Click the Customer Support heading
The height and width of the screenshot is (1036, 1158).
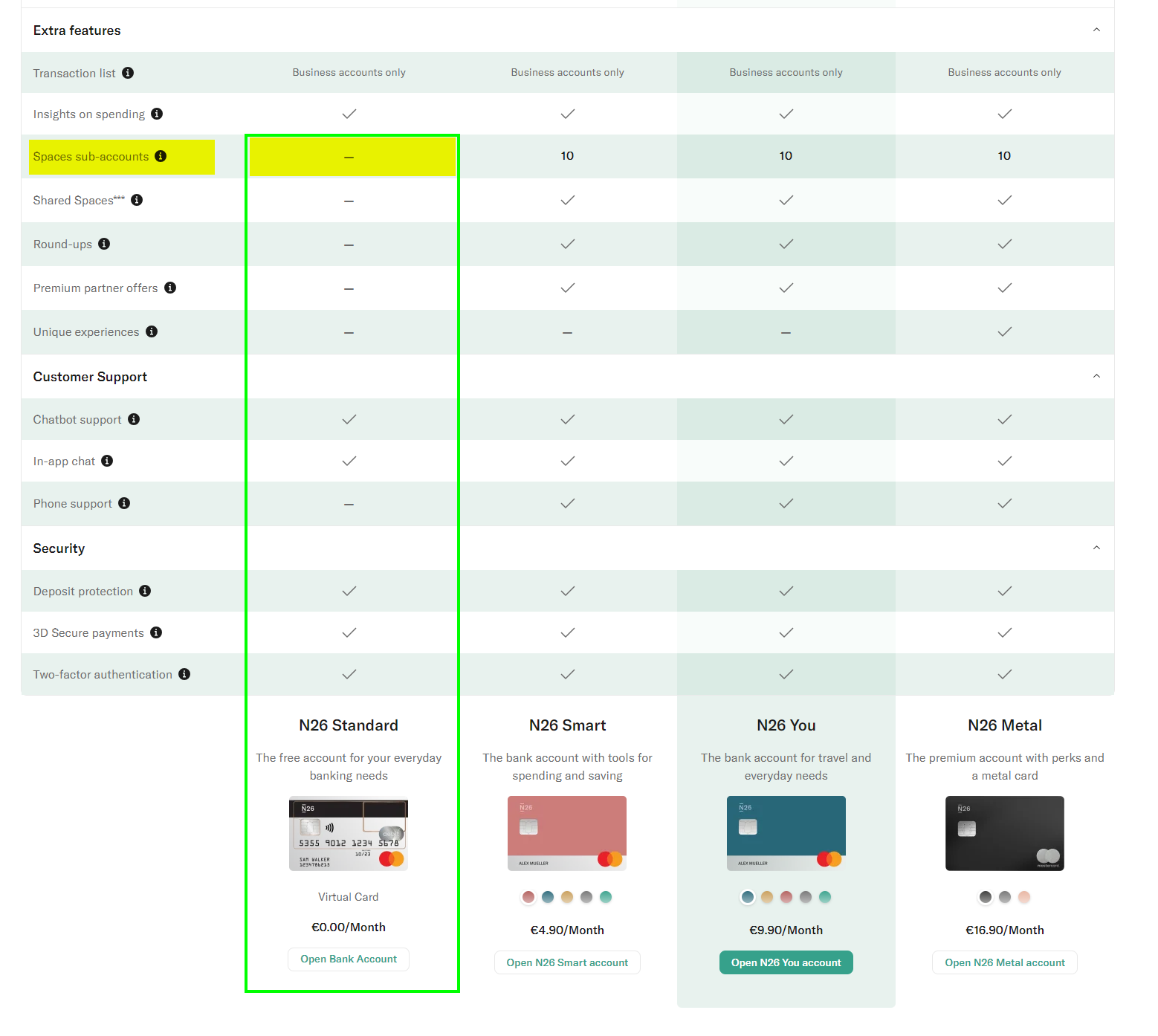tap(90, 377)
